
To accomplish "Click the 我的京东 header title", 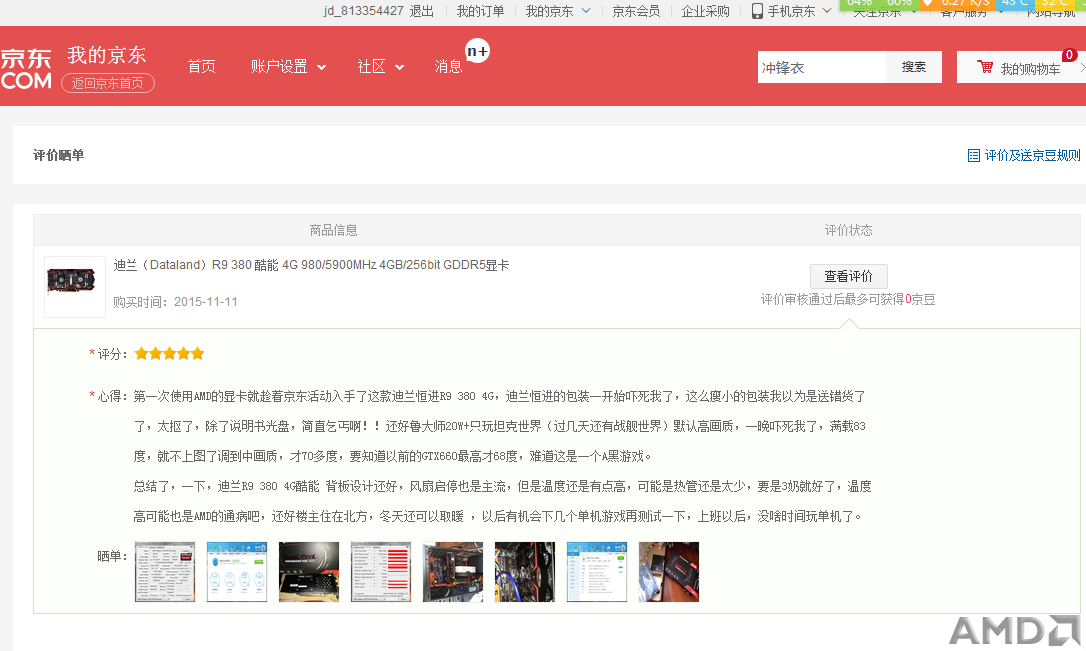I will pyautogui.click(x=107, y=55).
